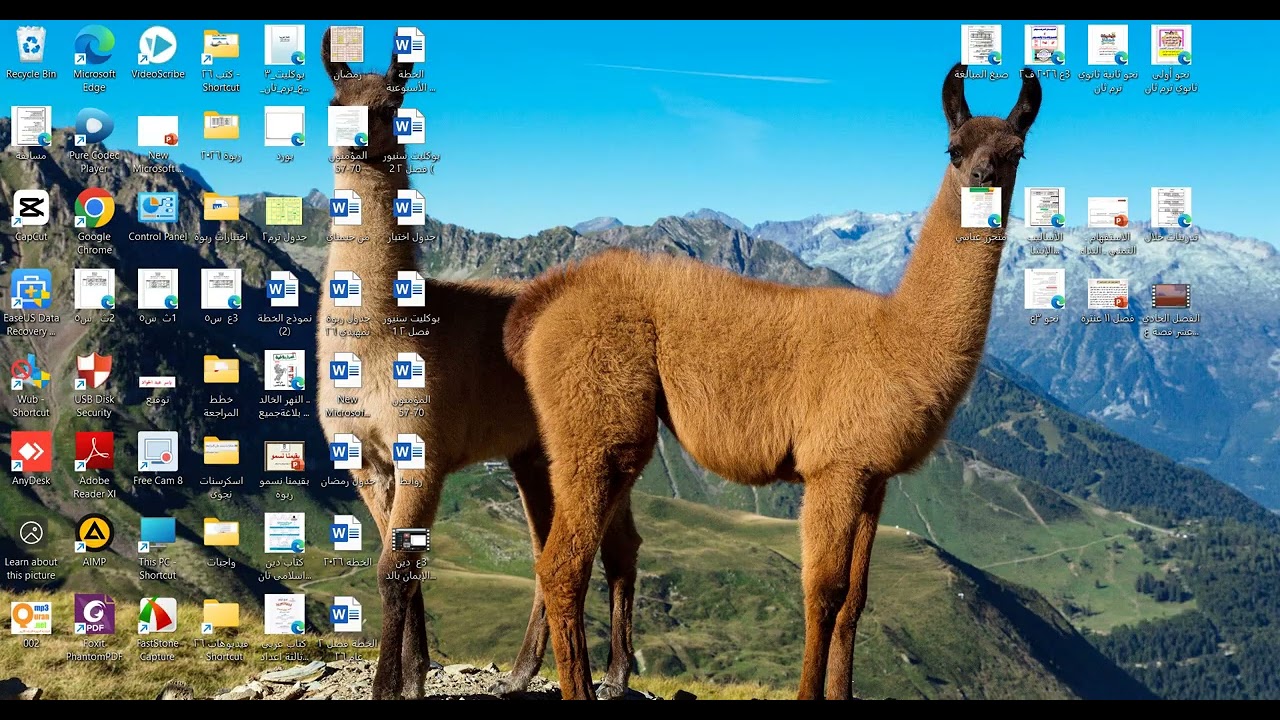Open the بقيمنا نسمو ربوة PowerPoint file
The width and height of the screenshot is (1280, 720).
284,455
